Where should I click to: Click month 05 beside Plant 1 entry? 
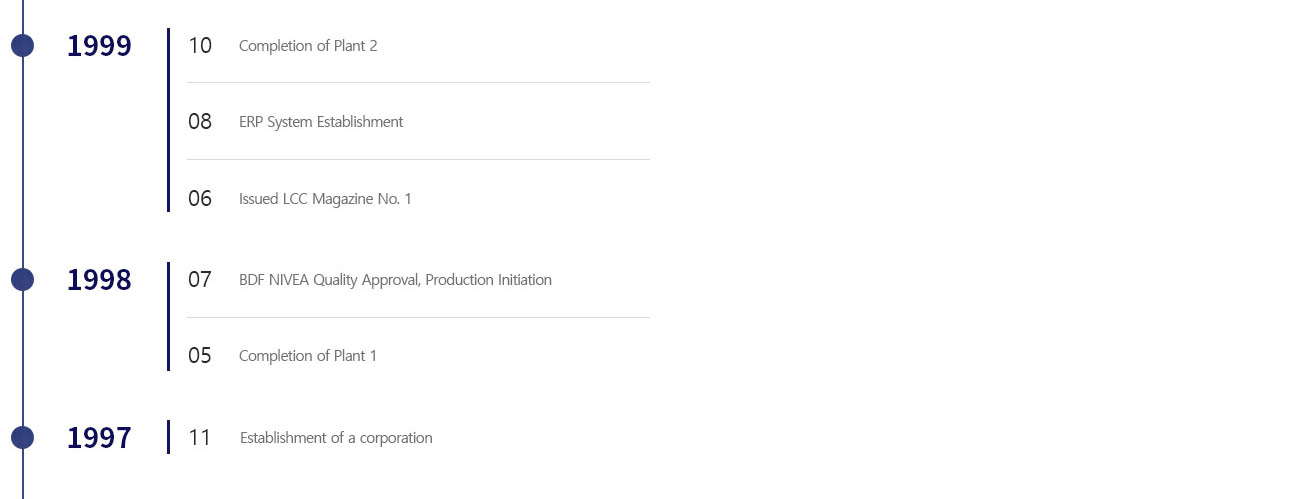pos(200,355)
